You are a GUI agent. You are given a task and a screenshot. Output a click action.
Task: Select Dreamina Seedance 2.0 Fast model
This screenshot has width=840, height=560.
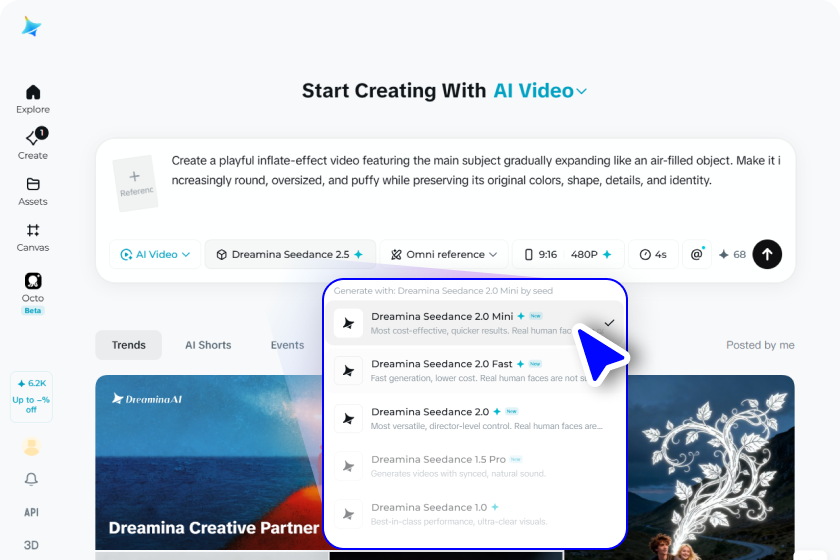(x=475, y=370)
